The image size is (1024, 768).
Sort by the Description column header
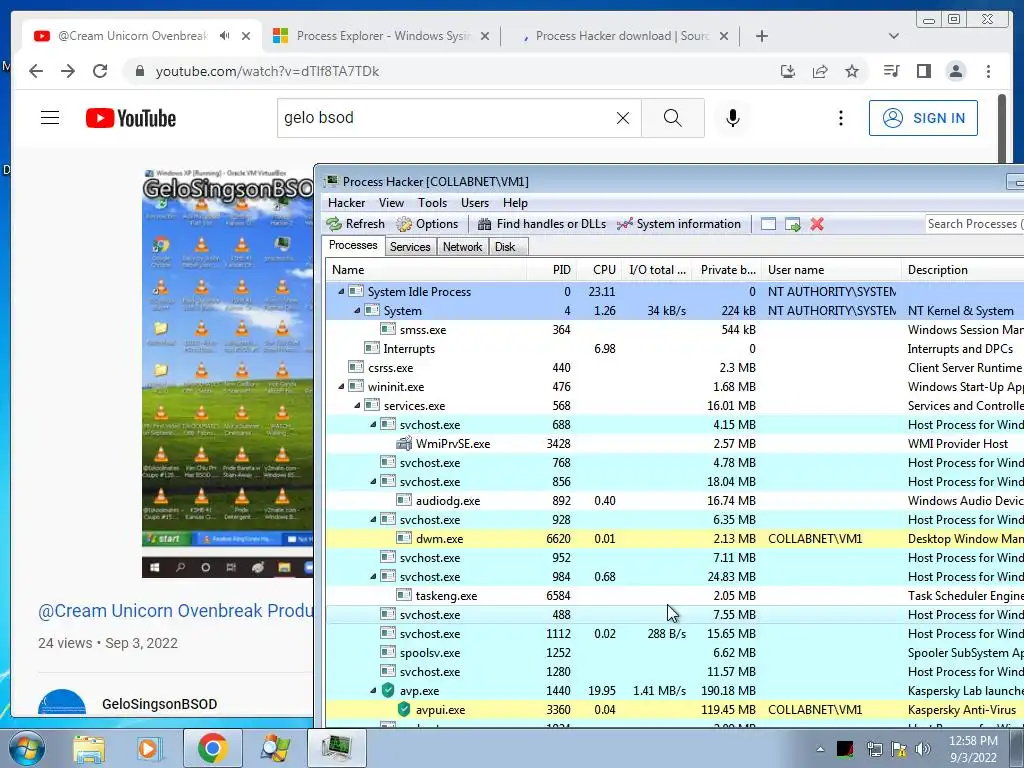tap(963, 270)
